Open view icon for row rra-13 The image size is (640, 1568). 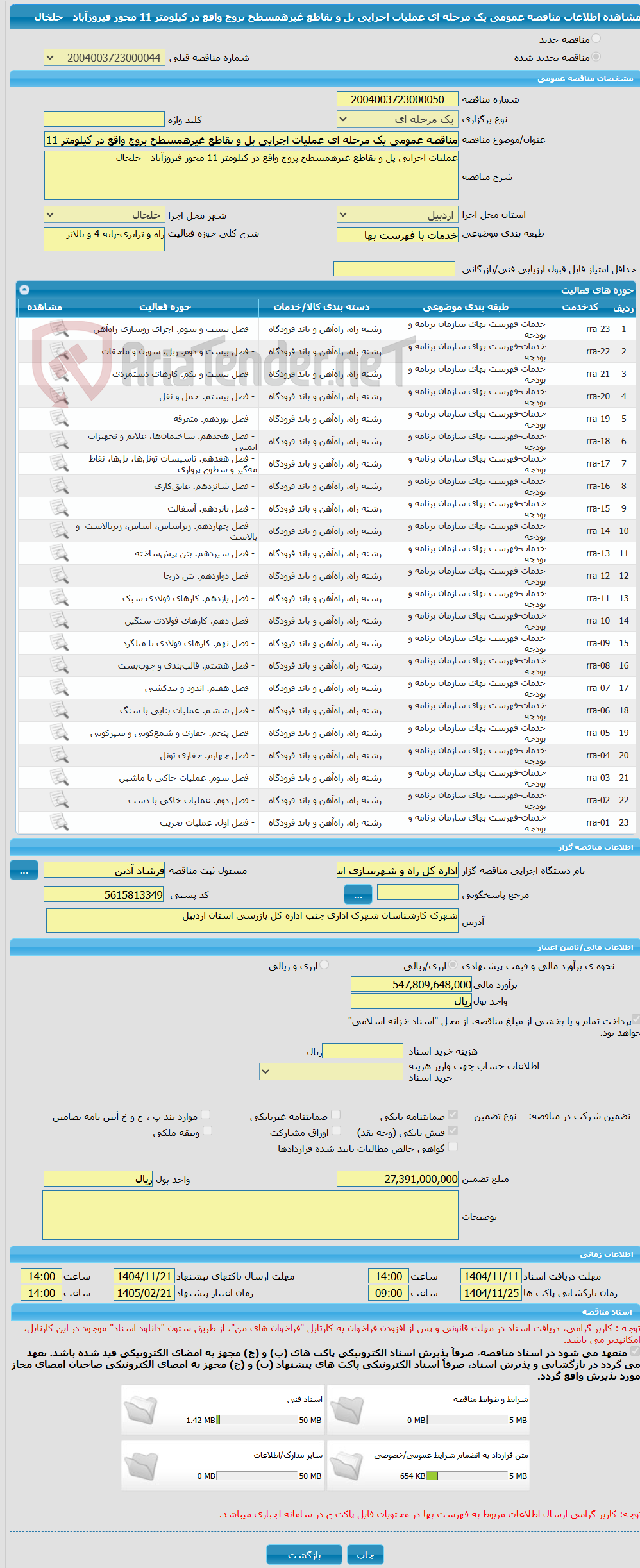pyautogui.click(x=59, y=553)
